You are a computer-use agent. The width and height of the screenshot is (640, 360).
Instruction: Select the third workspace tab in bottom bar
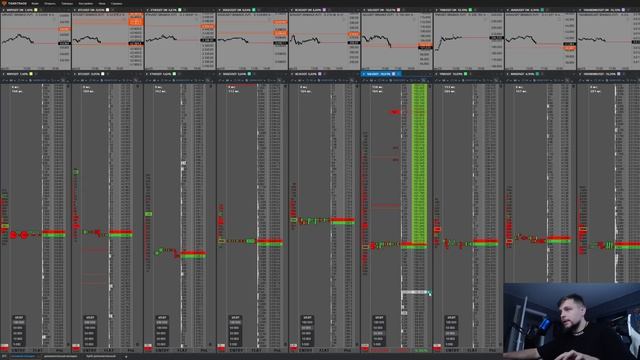pyautogui.click(x=101, y=356)
